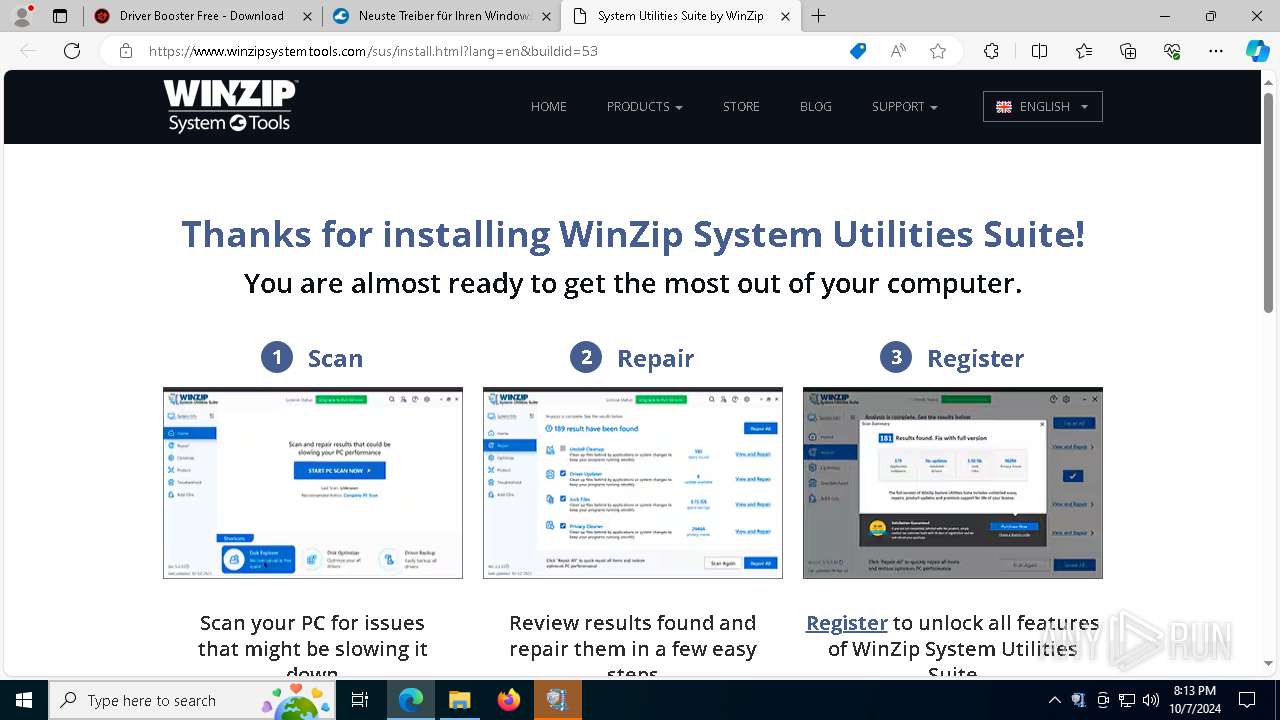Expand the SUPPORT dropdown menu
This screenshot has width=1280, height=720.
pyautogui.click(x=905, y=107)
